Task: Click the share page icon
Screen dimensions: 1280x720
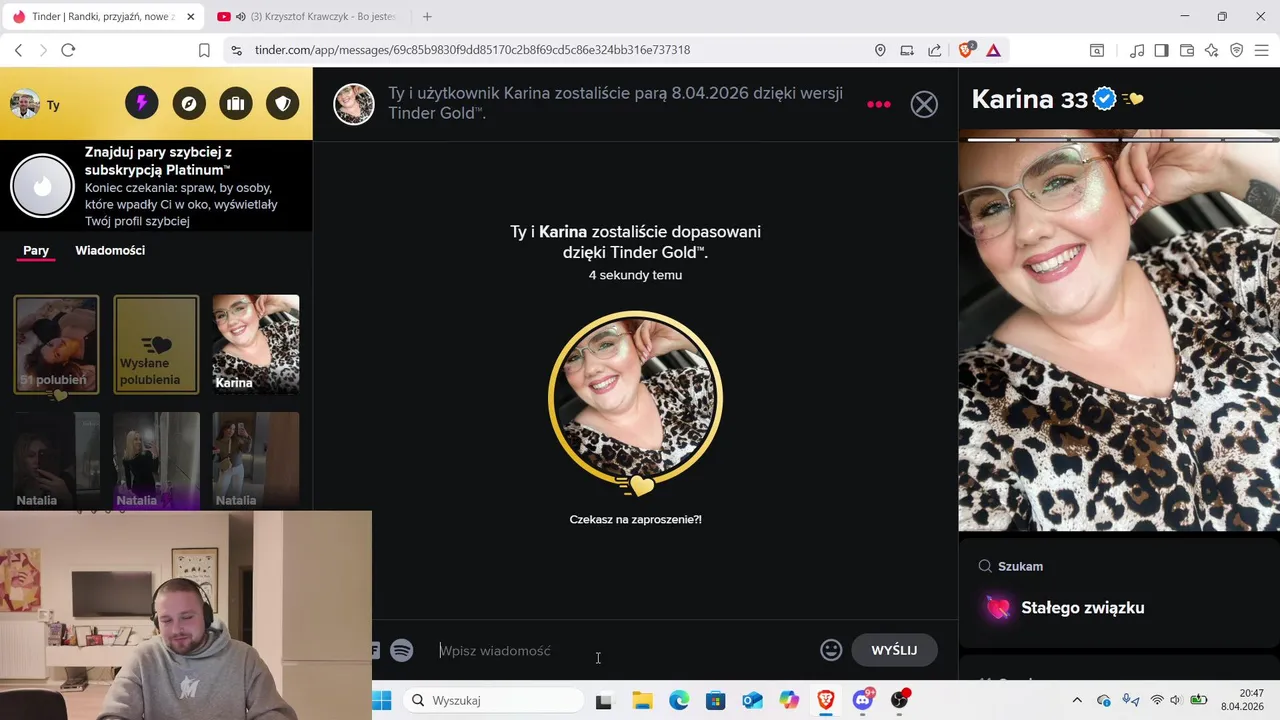Action: tap(934, 50)
